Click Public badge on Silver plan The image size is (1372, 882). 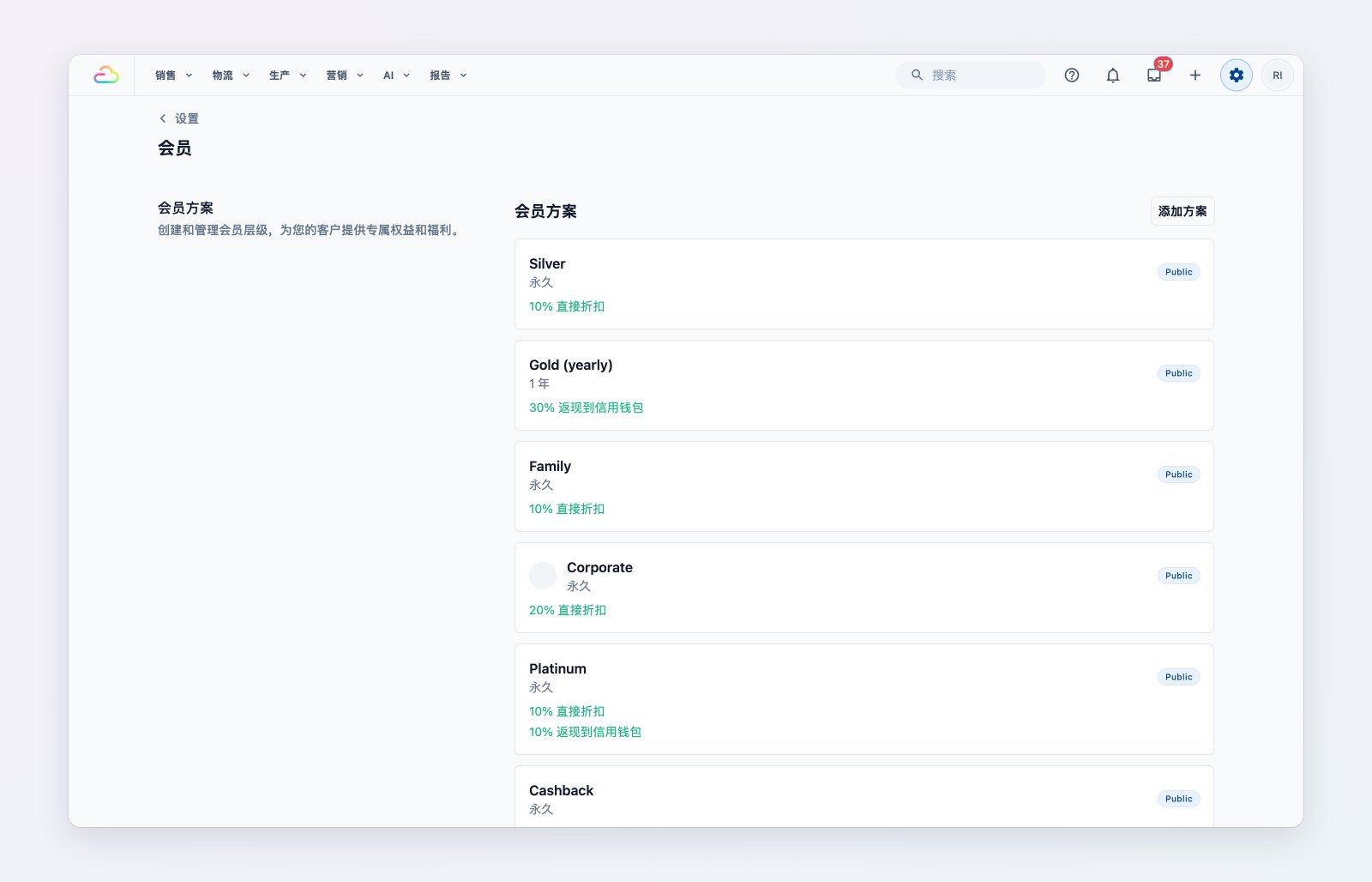(x=1179, y=272)
